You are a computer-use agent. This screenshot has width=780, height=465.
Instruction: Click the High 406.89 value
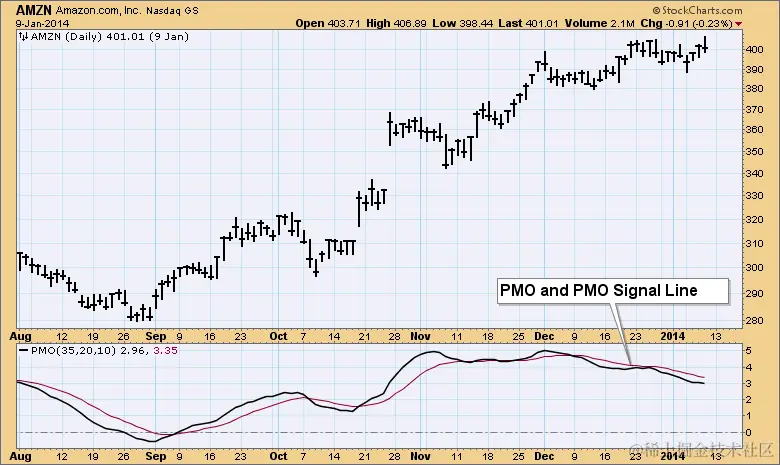click(396, 23)
